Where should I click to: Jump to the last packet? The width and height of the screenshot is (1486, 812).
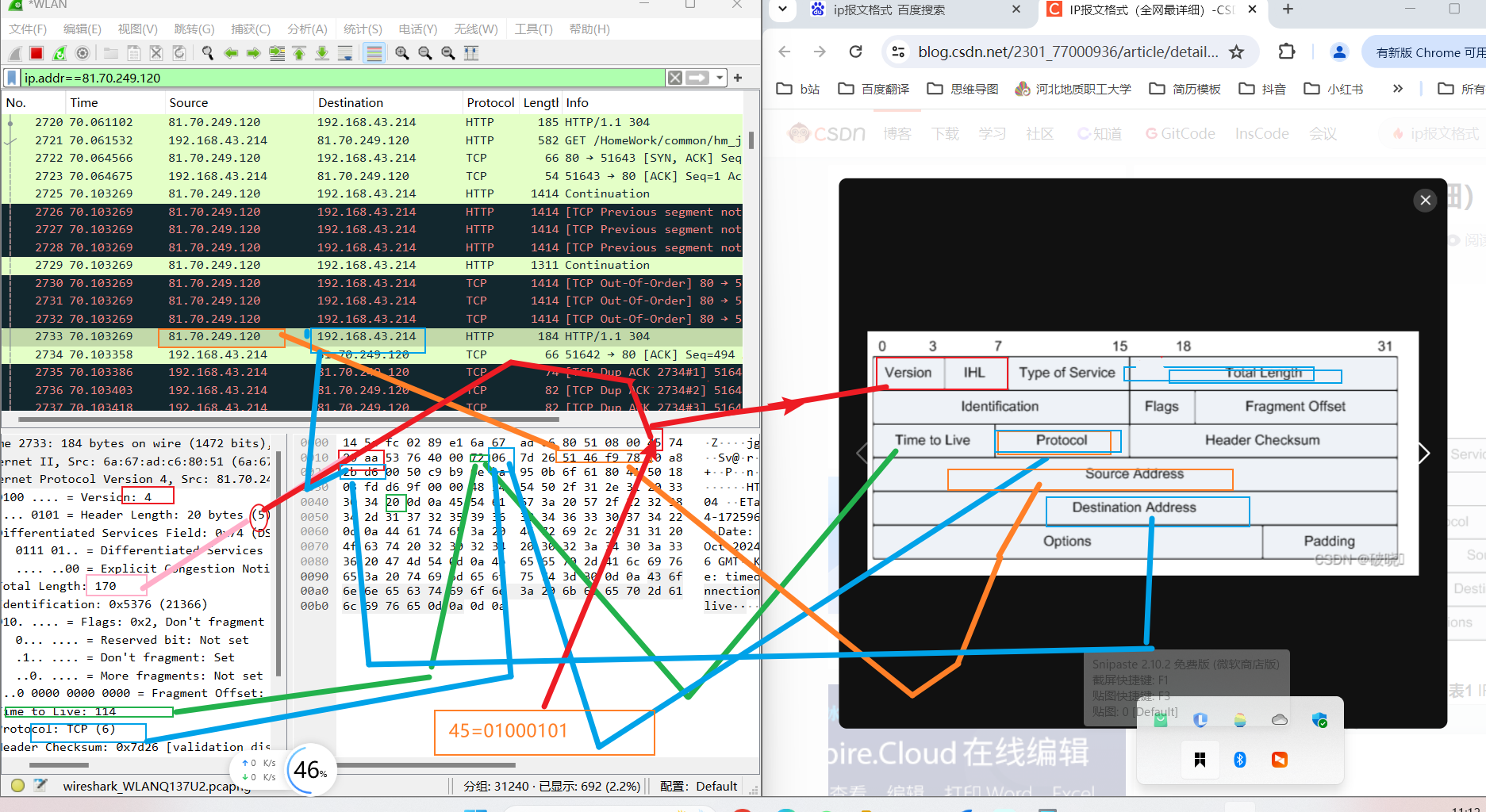coord(322,53)
